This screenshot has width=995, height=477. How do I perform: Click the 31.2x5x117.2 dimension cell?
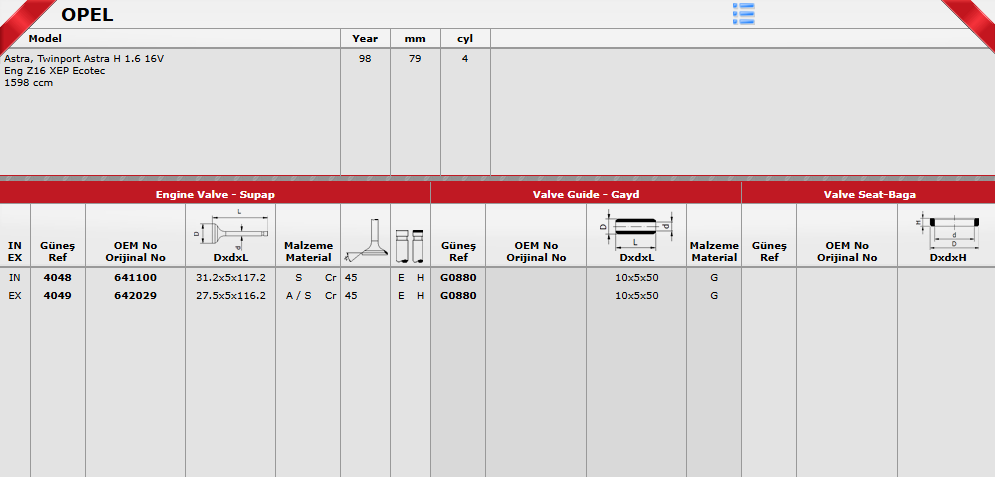click(231, 278)
